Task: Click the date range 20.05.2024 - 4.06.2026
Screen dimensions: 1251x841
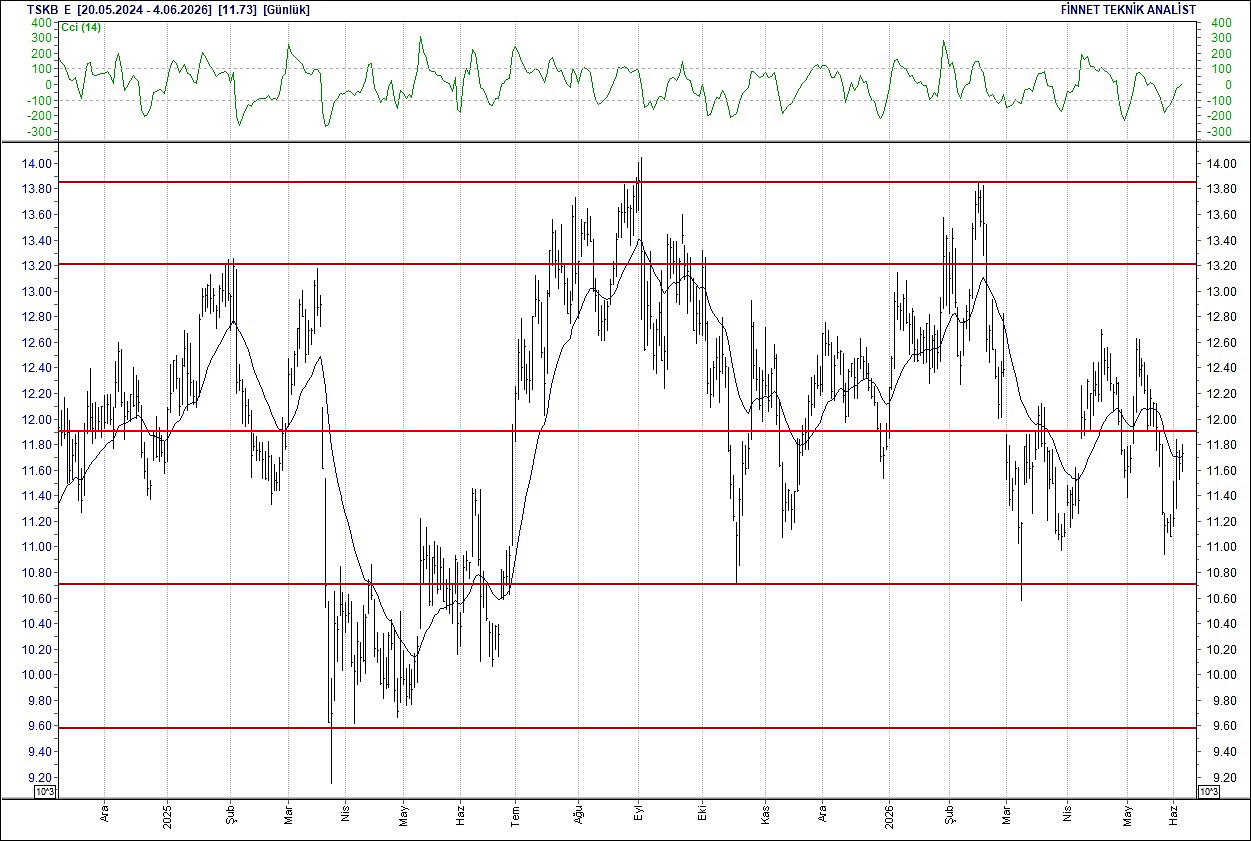Action: [x=145, y=9]
